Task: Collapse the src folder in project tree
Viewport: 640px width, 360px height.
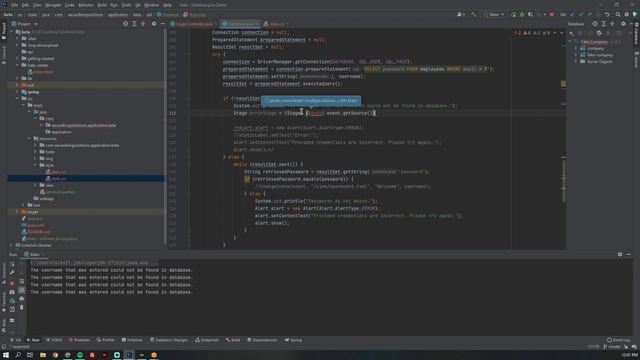Action: tap(18, 98)
